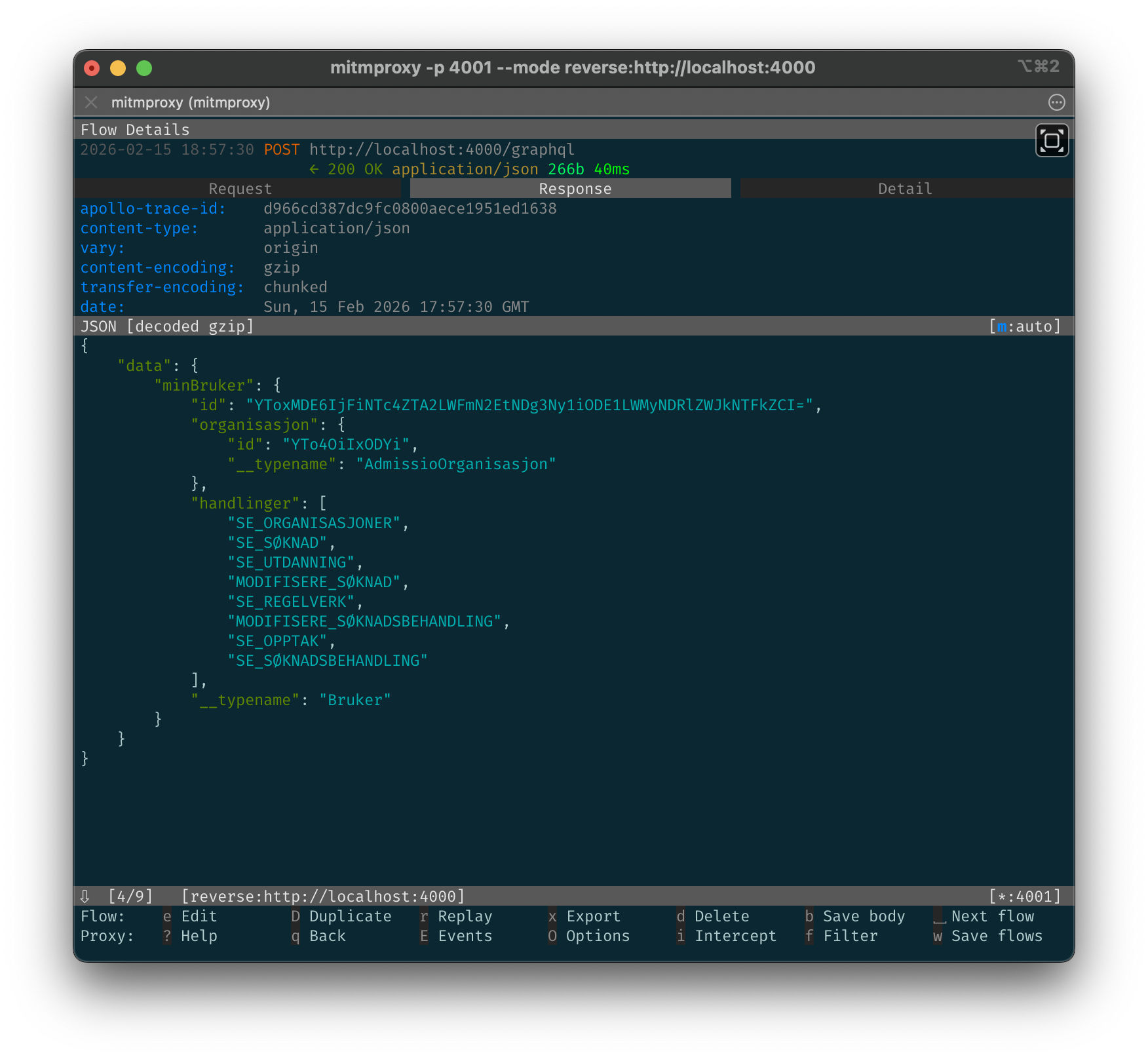
Task: Click Save body shortcut
Action: click(x=863, y=916)
